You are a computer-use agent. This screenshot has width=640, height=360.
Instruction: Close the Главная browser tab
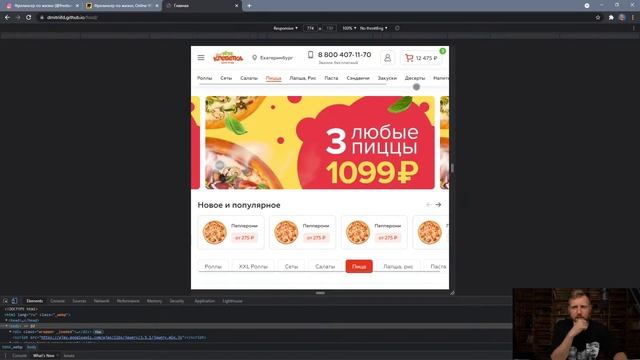236,6
